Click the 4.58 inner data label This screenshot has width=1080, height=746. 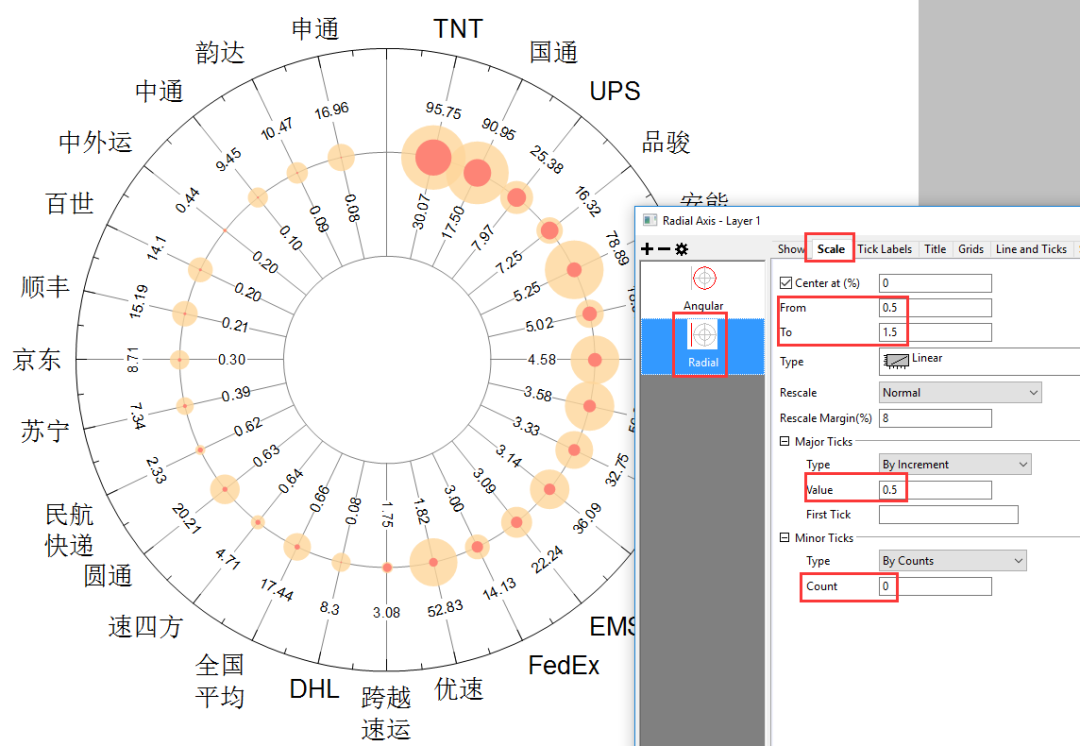541,360
